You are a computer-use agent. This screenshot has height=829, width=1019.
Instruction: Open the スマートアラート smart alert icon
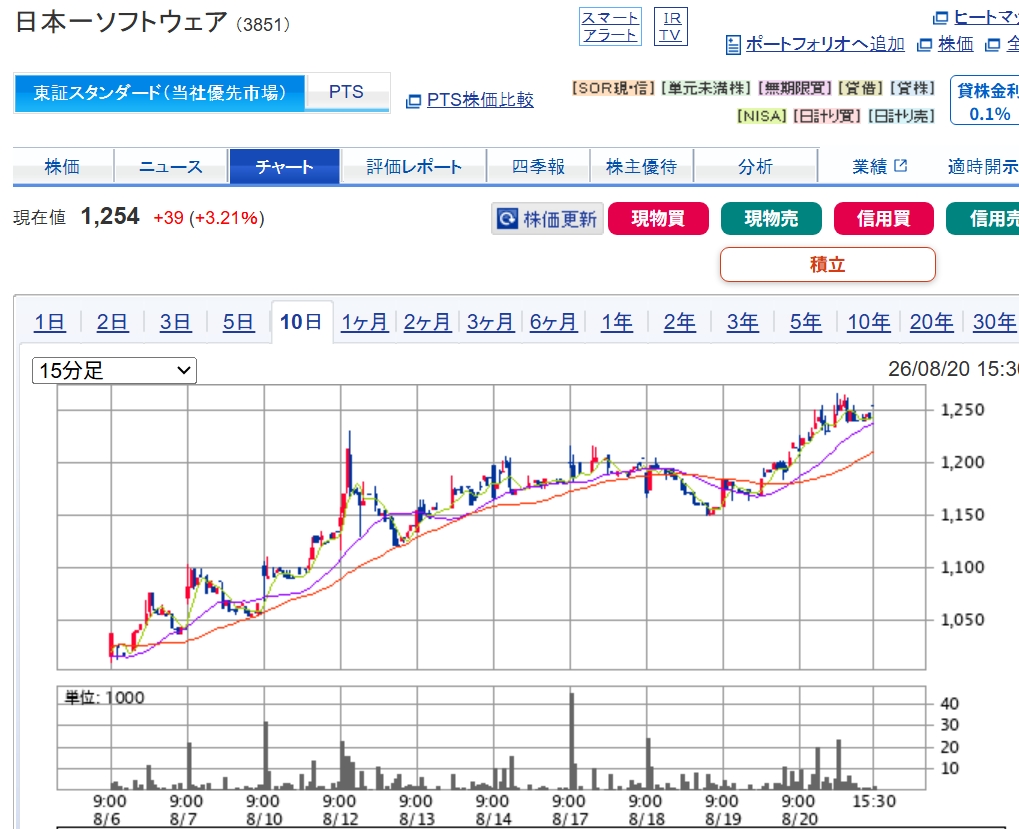(610, 27)
